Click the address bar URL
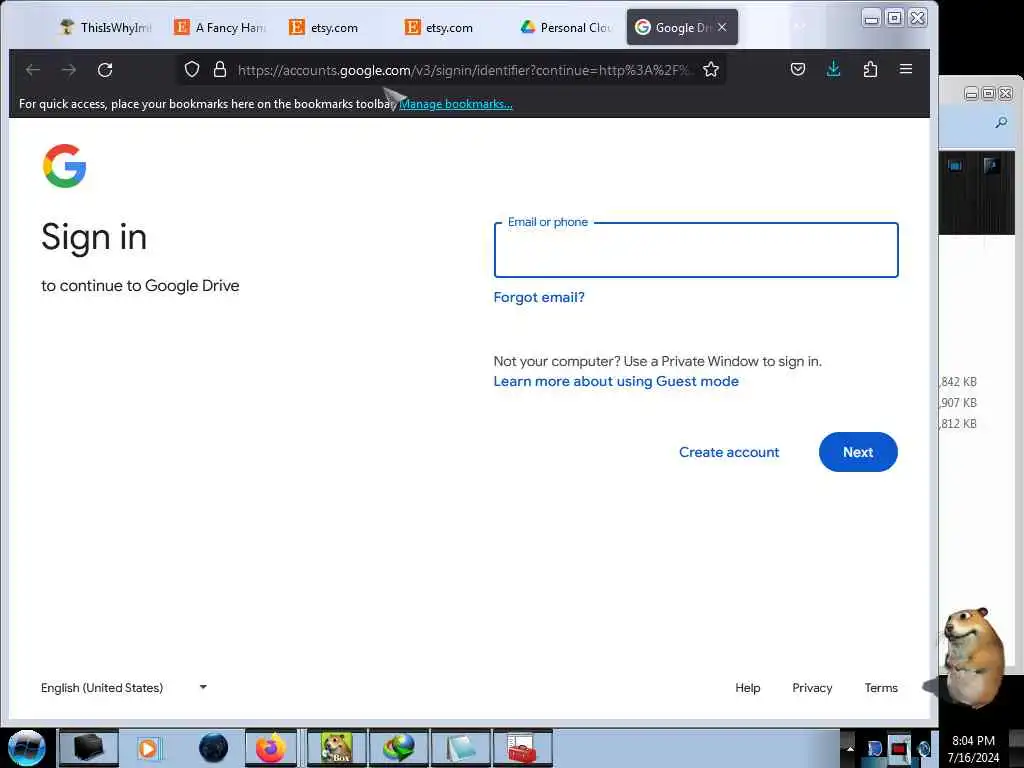 (x=462, y=70)
